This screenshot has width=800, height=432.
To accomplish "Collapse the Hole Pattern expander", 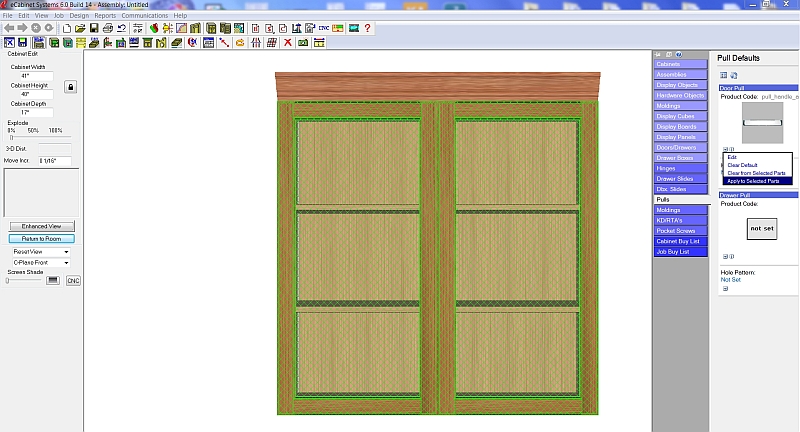I will click(x=724, y=288).
